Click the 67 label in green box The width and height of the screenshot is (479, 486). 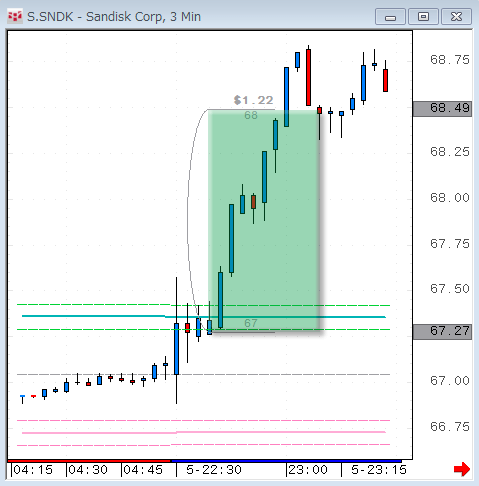251,323
